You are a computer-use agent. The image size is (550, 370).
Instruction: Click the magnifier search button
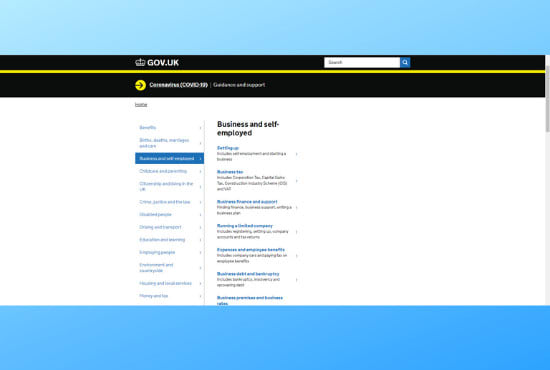tap(405, 62)
